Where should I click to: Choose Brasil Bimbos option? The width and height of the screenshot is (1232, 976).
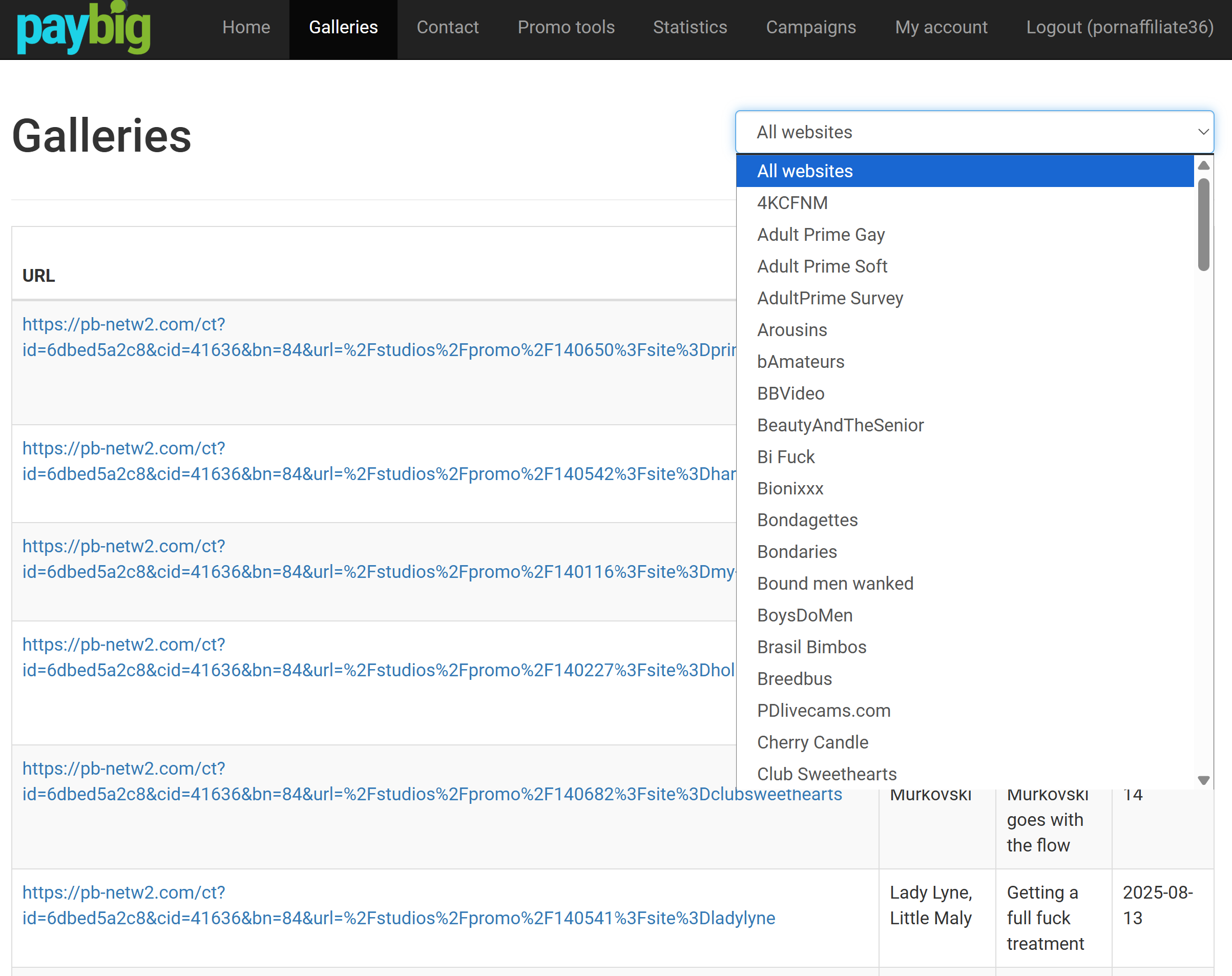pos(965,647)
